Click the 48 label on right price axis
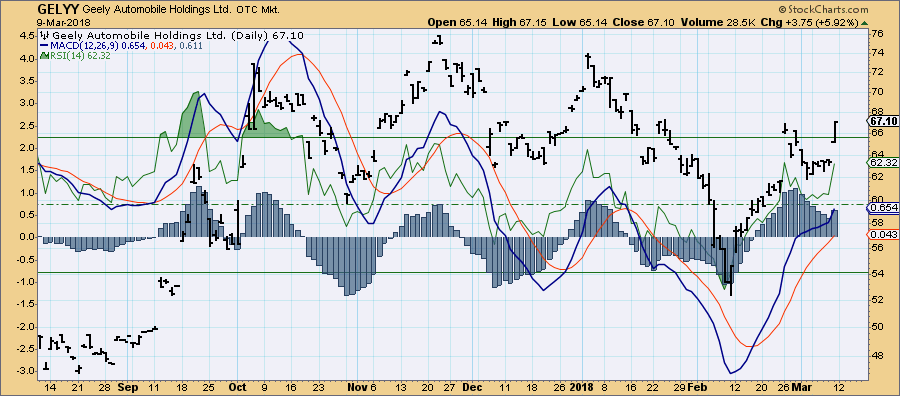The image size is (900, 396). (877, 356)
